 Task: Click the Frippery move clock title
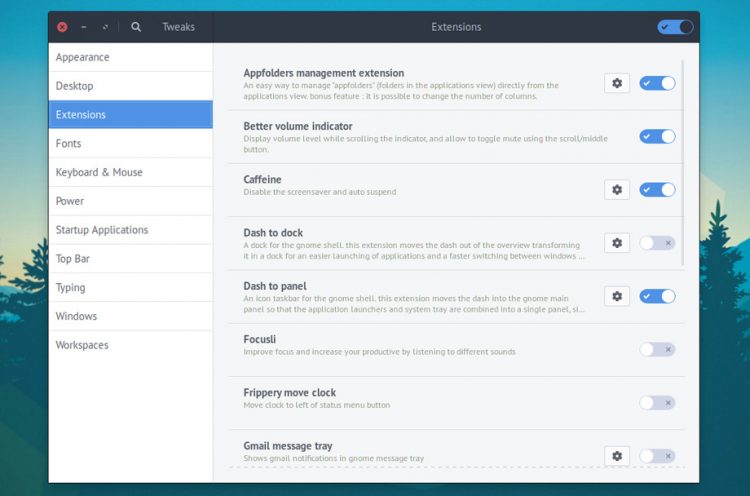click(289, 393)
